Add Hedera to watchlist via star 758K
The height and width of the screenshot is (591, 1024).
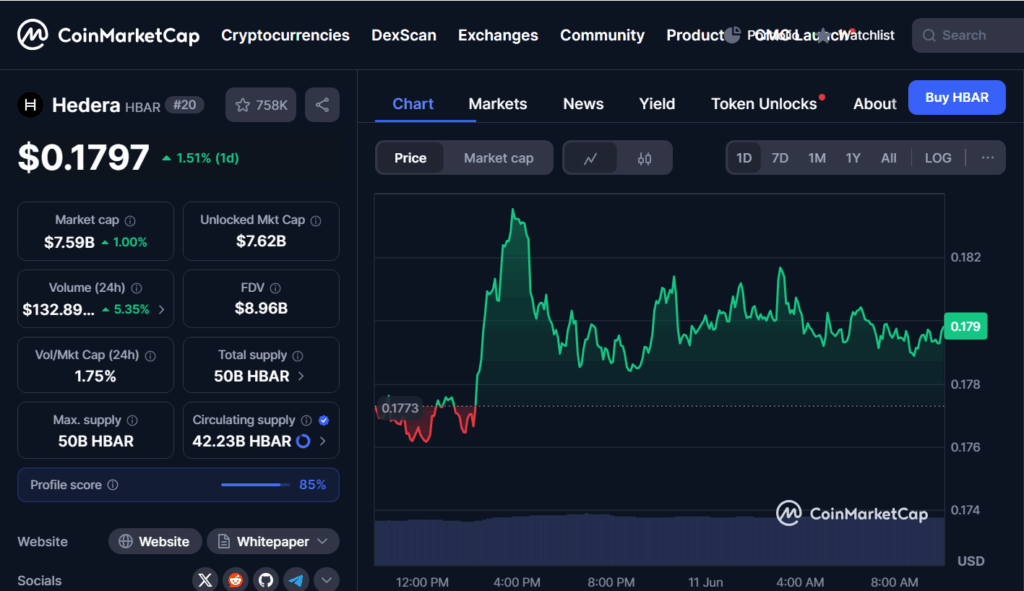point(261,105)
